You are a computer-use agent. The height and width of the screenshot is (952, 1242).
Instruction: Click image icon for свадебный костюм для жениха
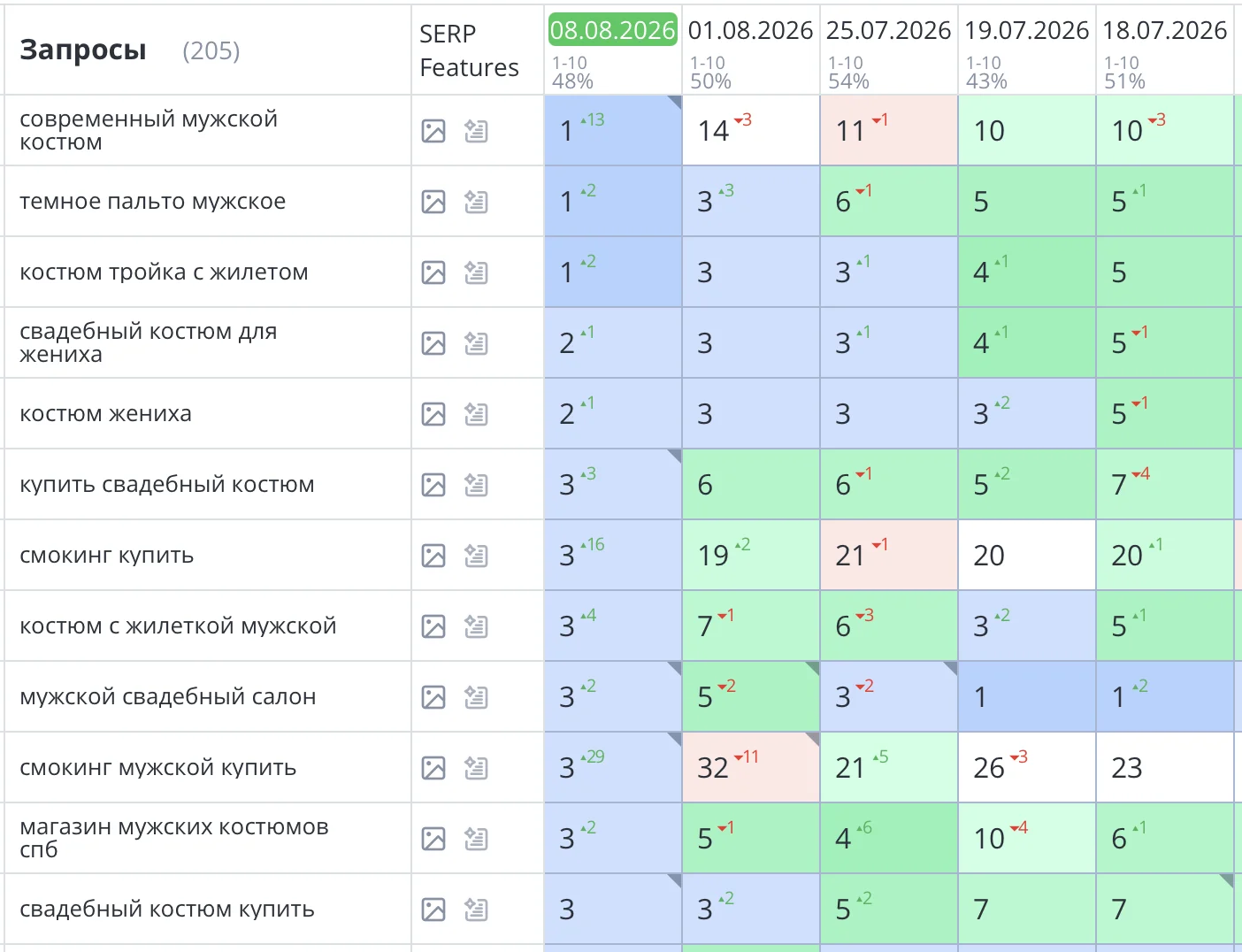point(433,343)
